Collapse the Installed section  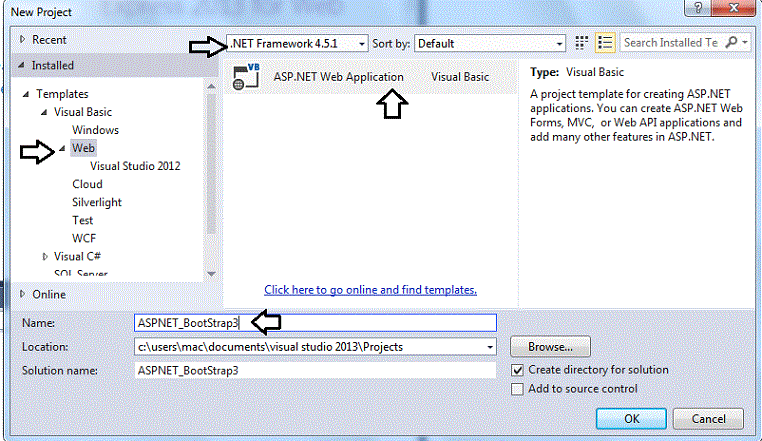[x=21, y=65]
